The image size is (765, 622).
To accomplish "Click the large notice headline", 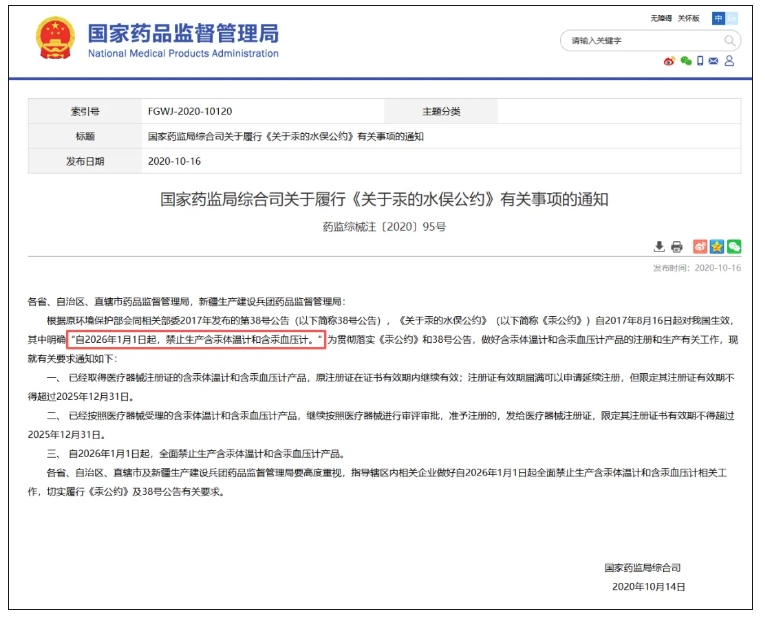I will tap(384, 199).
